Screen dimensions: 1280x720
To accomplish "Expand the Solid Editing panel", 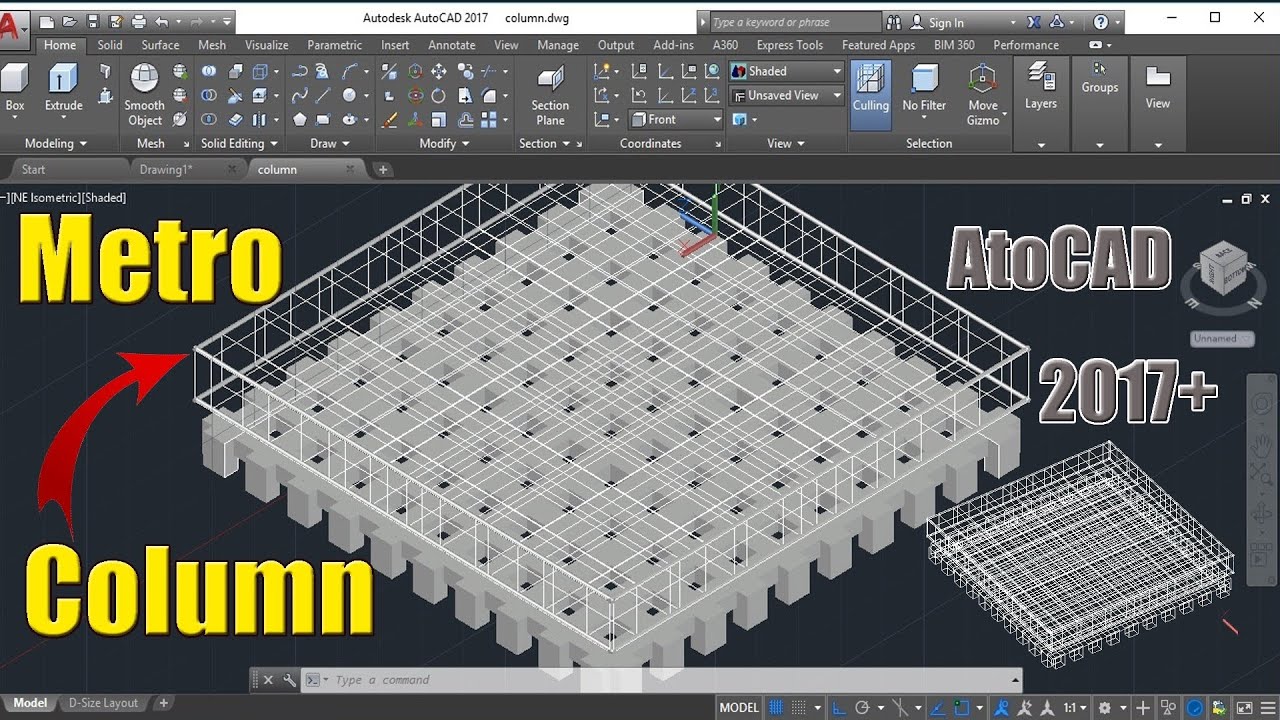I will tap(239, 143).
